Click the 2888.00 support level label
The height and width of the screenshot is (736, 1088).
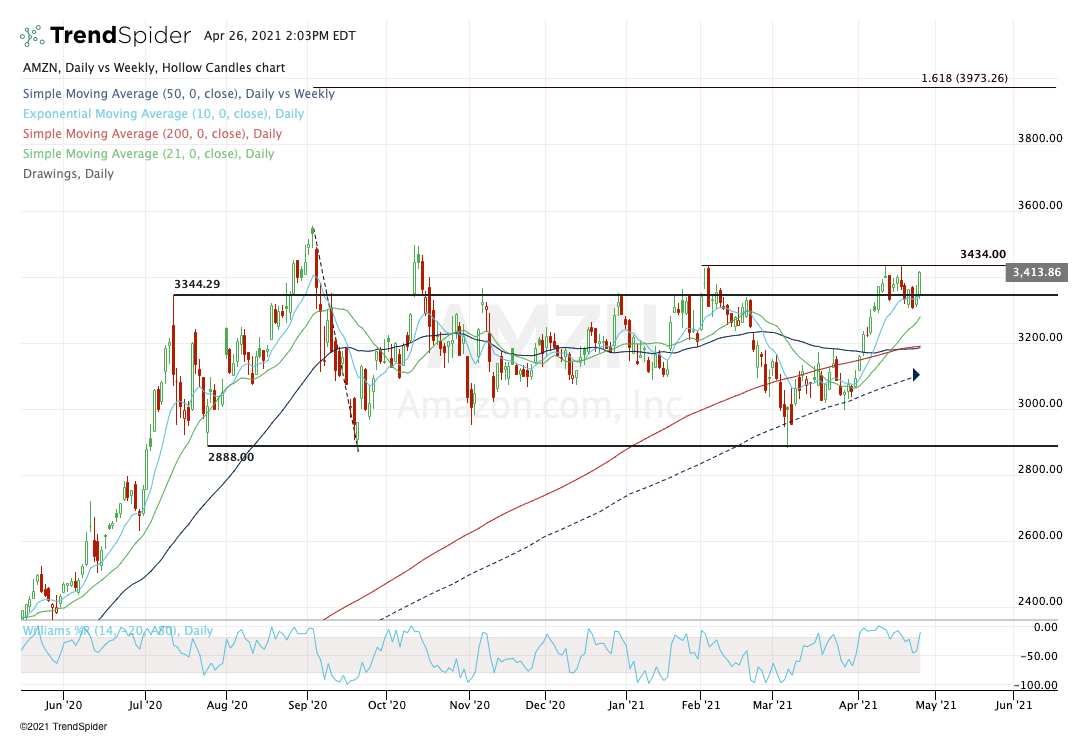tap(231, 457)
